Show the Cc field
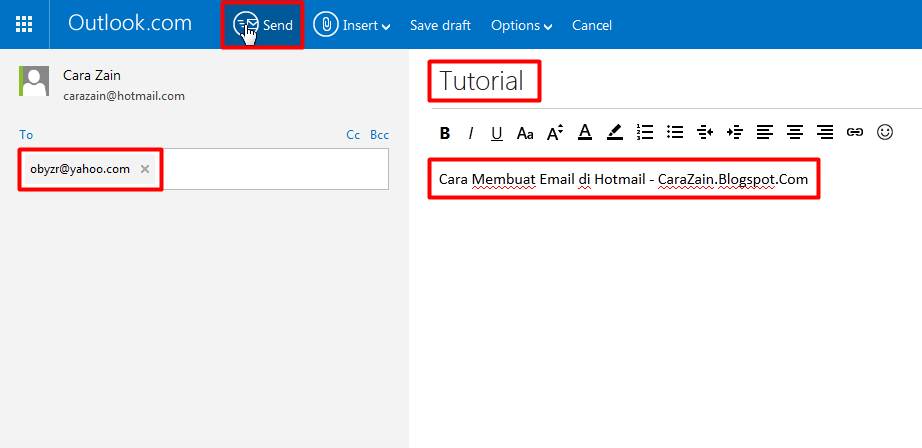 coord(353,135)
